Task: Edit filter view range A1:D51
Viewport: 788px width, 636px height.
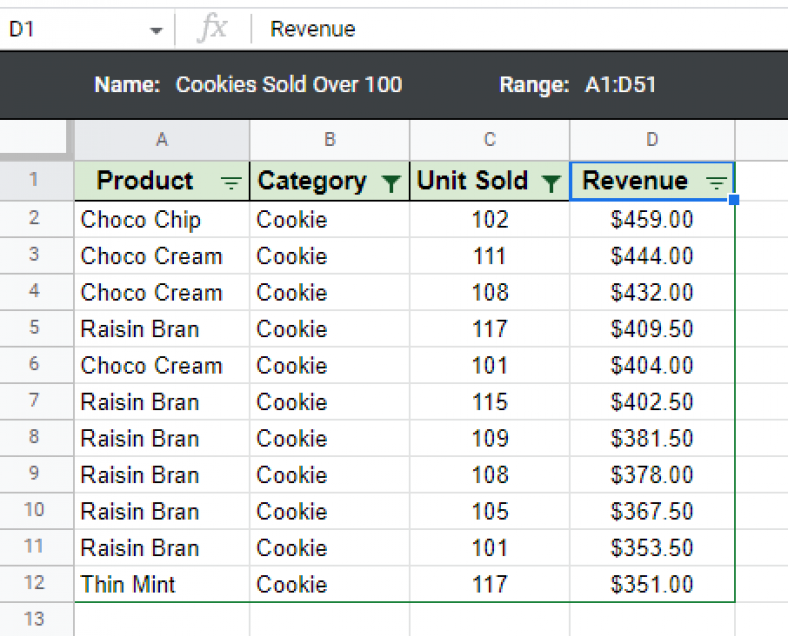Action: pyautogui.click(x=620, y=84)
